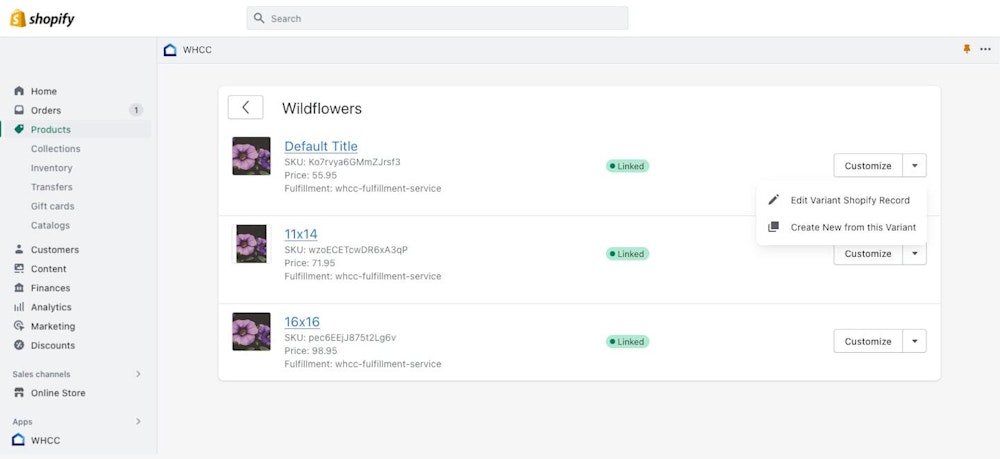The height and width of the screenshot is (459, 1000).
Task: Choose Create New from this Variant
Action: (852, 227)
